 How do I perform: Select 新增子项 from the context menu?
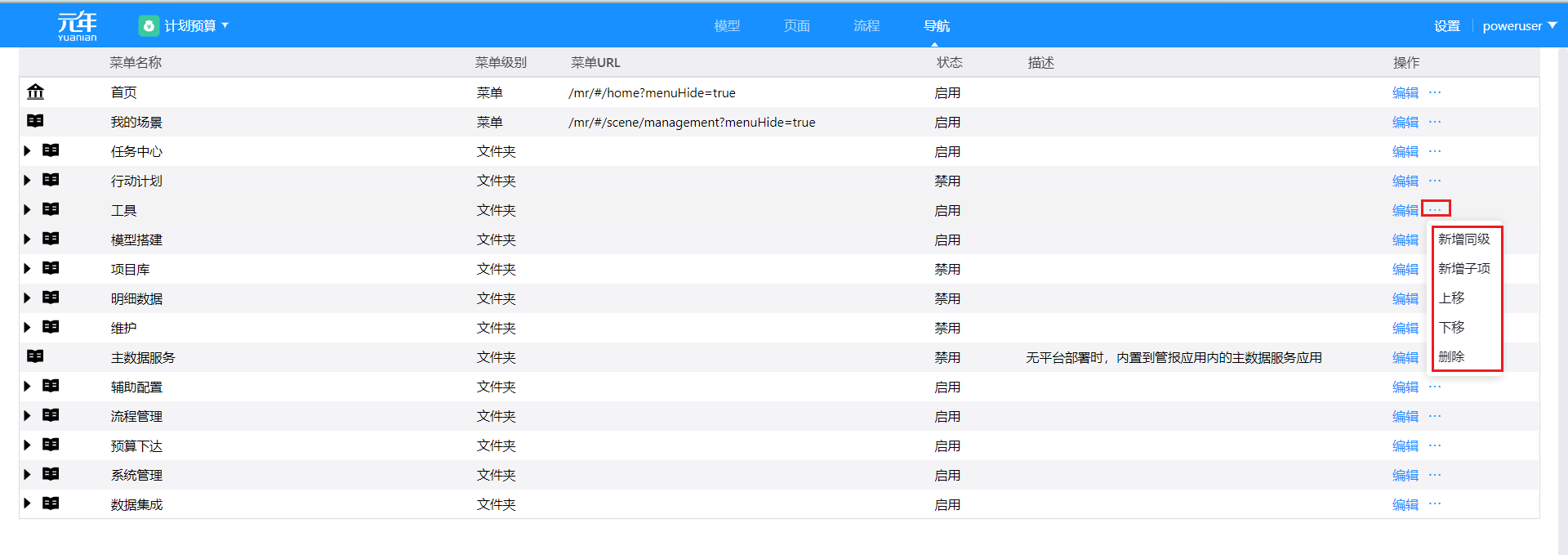point(1463,269)
